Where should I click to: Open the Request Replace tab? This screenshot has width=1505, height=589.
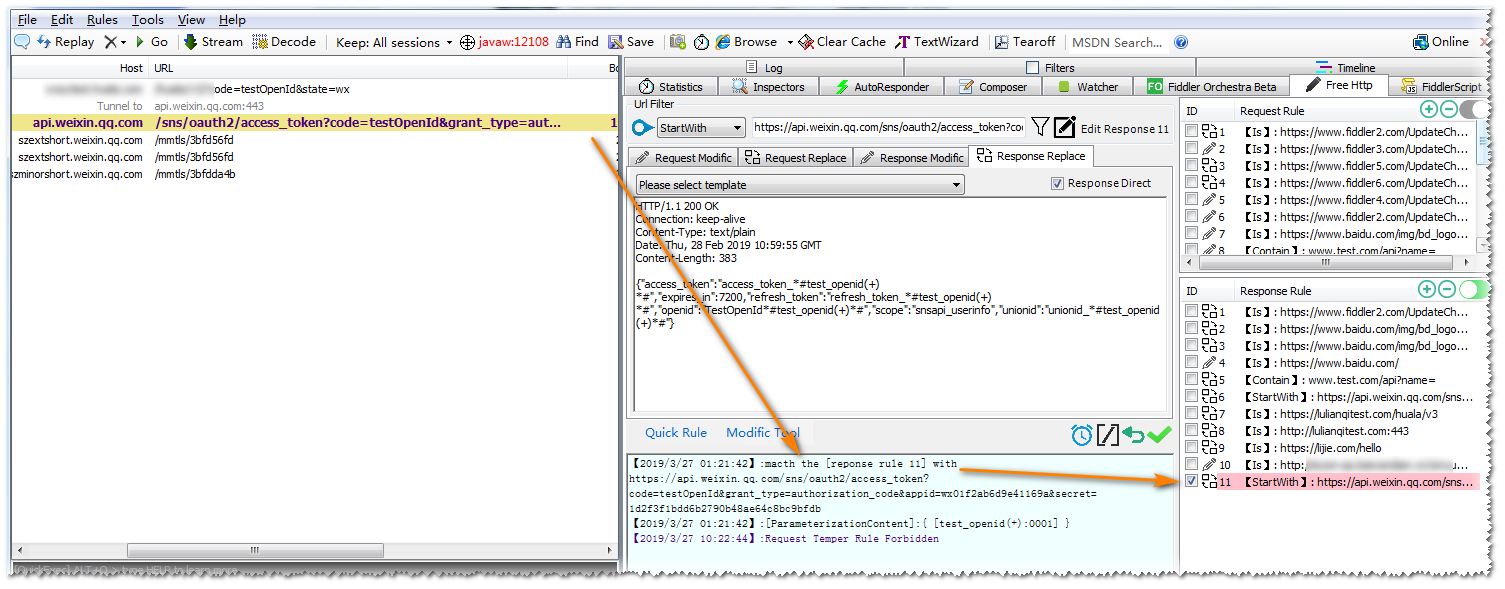[x=796, y=158]
